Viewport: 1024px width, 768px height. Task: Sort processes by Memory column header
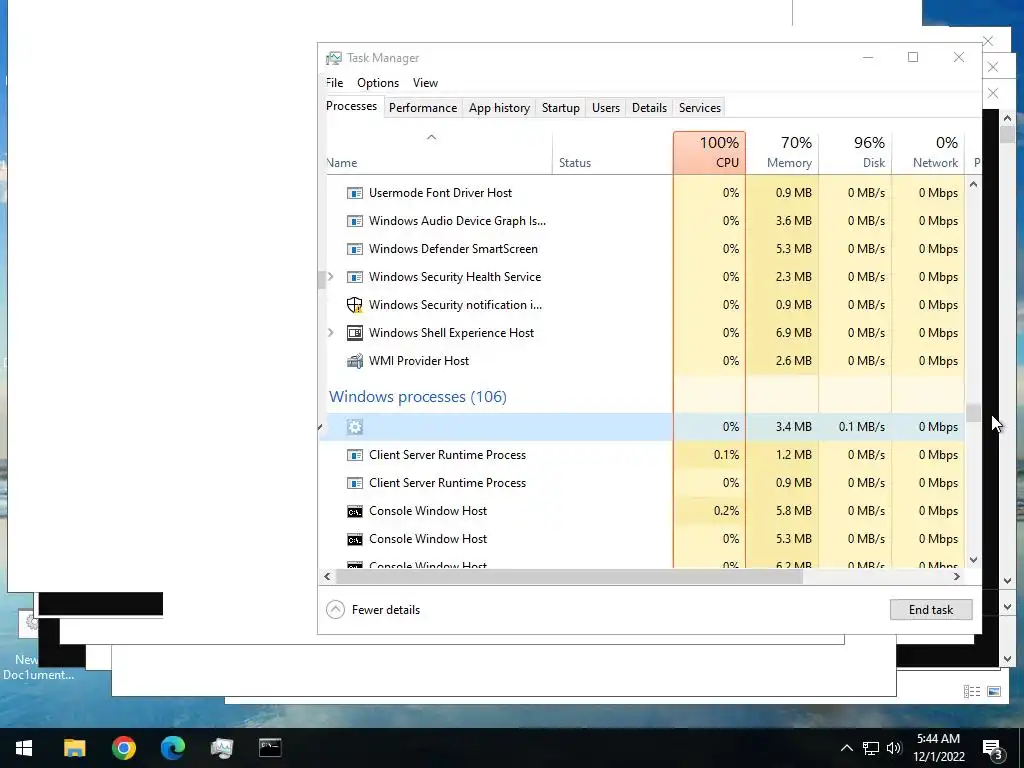click(782, 153)
